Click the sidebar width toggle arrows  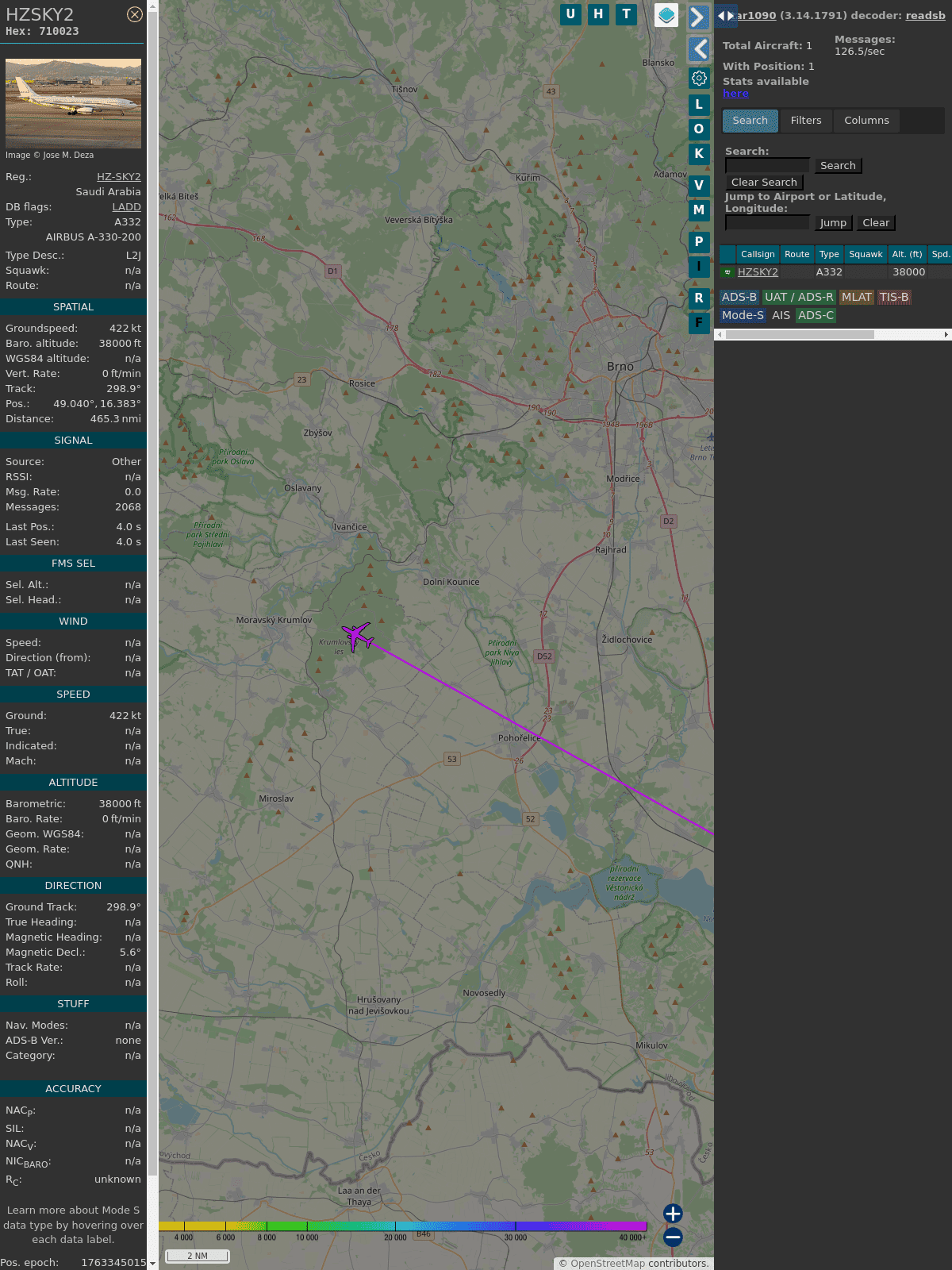(725, 16)
